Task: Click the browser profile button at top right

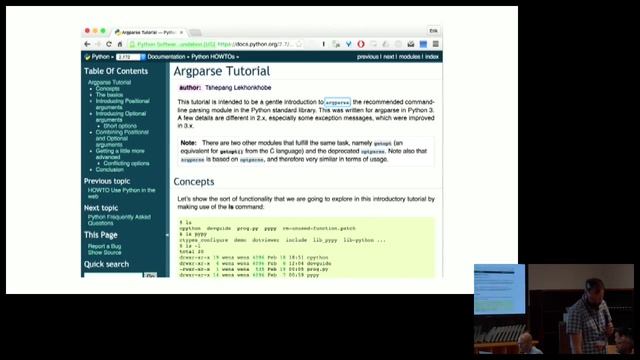Action: click(433, 31)
